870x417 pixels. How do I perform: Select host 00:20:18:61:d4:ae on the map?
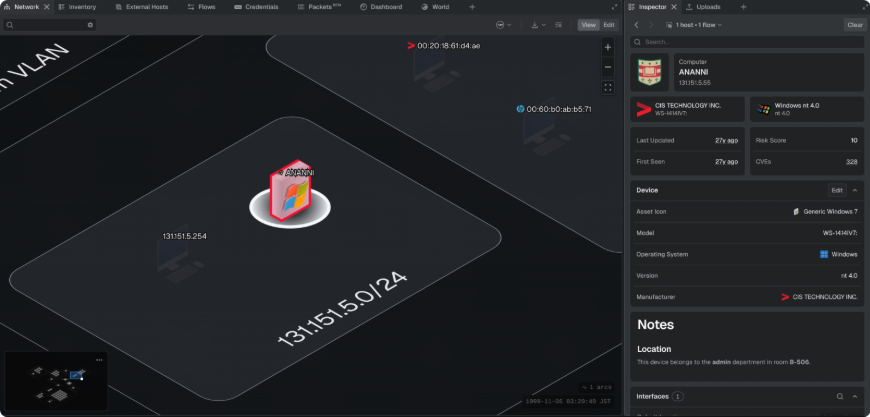point(438,67)
